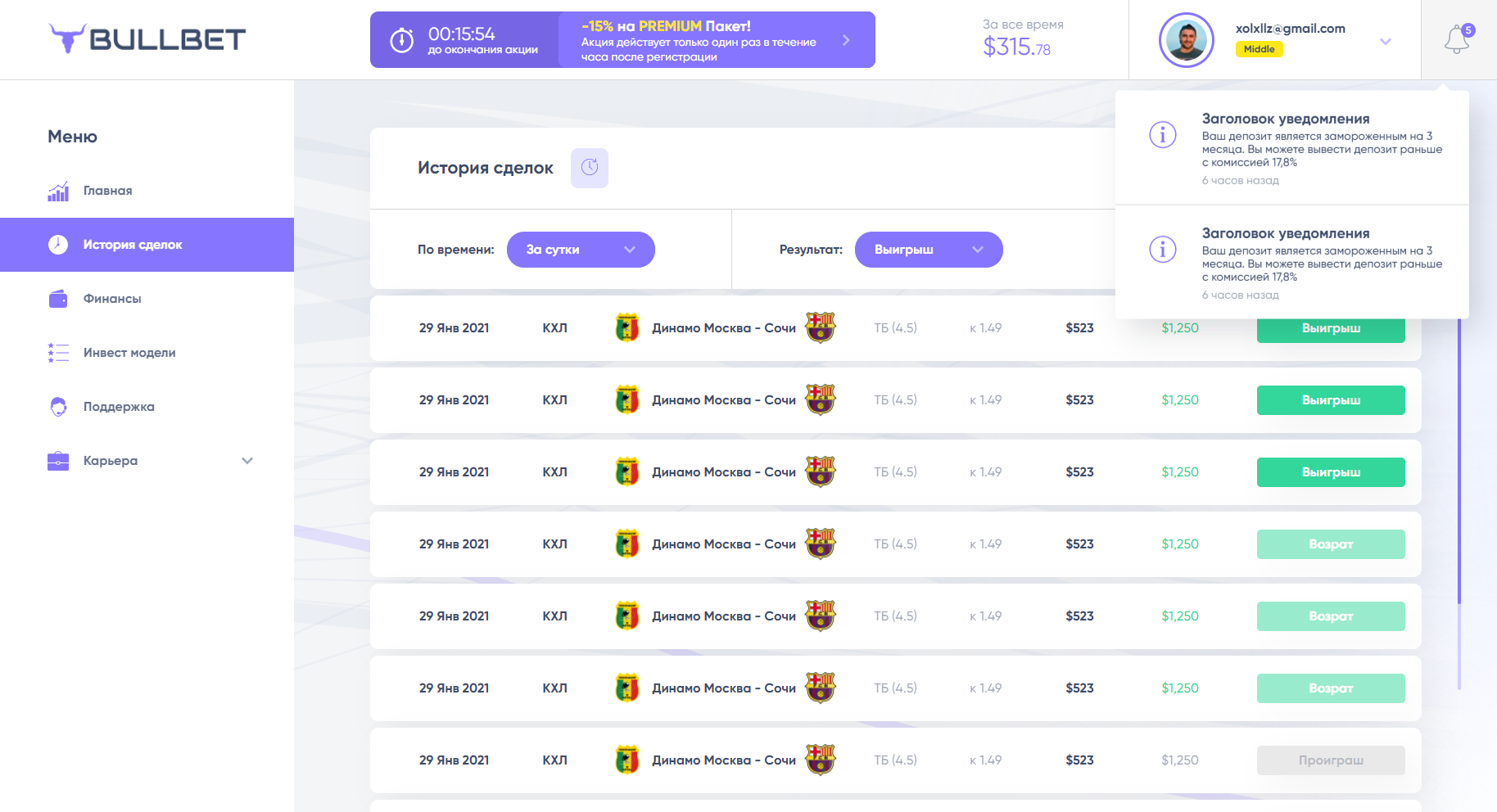This screenshot has width=1497, height=812.
Task: Click the chart icon next to Главная
Action: click(58, 191)
